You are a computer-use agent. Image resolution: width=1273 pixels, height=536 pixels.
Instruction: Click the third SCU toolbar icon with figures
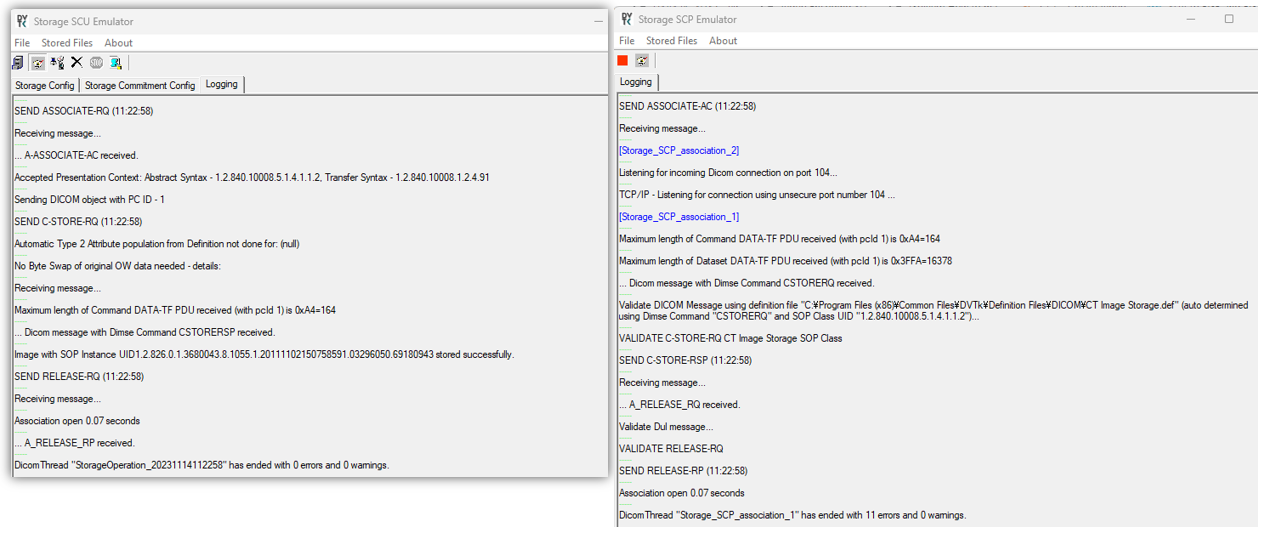point(57,63)
